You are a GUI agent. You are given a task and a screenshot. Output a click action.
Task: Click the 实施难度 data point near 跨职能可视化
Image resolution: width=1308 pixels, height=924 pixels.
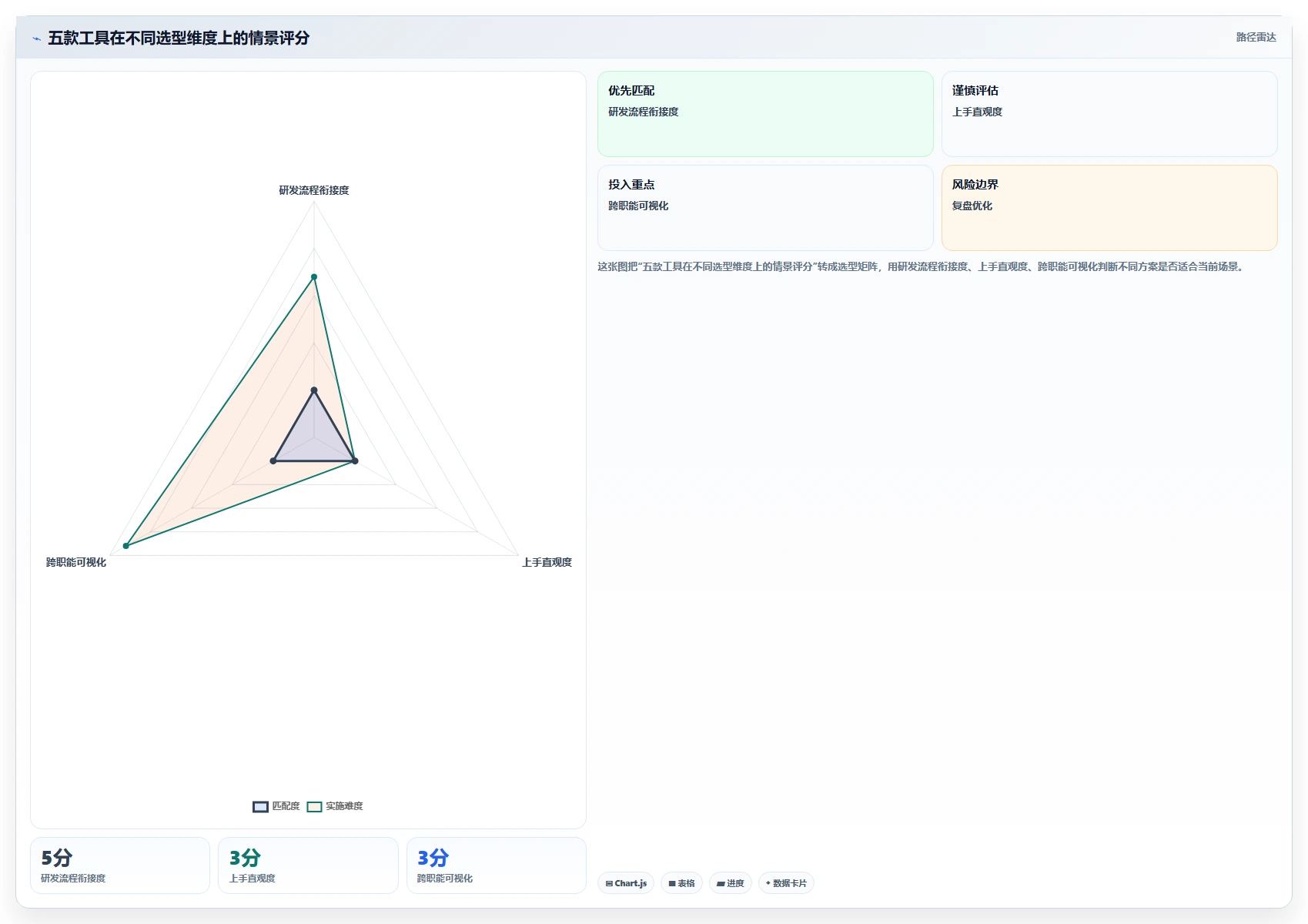pos(126,546)
